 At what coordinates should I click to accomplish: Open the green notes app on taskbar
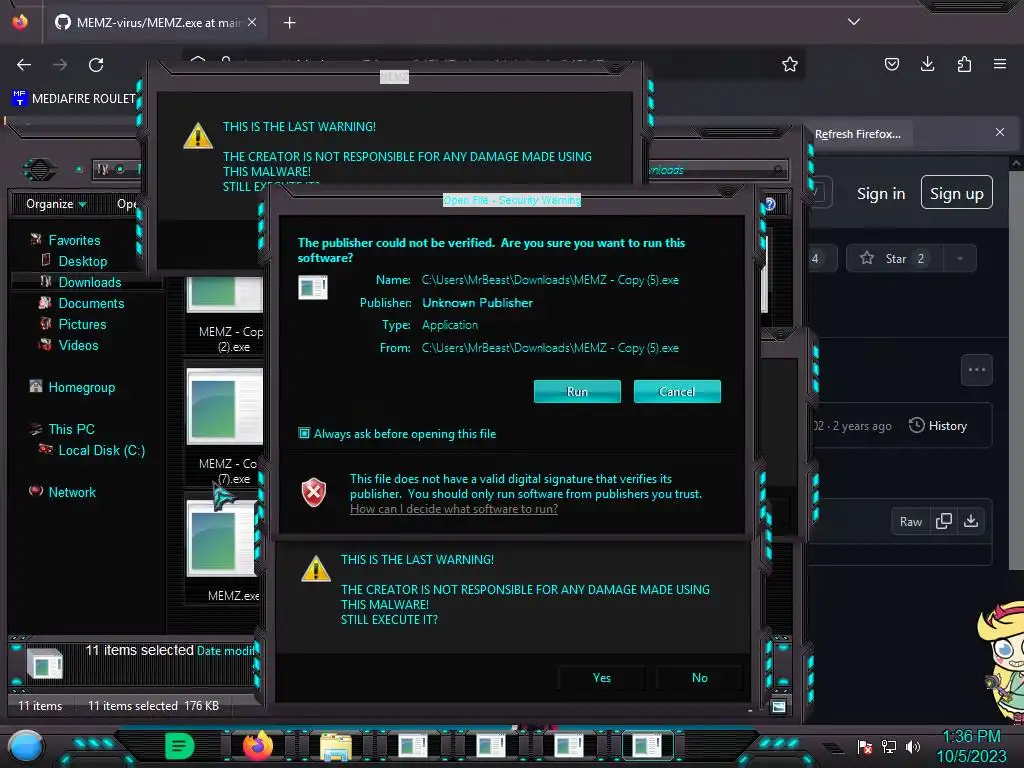(179, 746)
